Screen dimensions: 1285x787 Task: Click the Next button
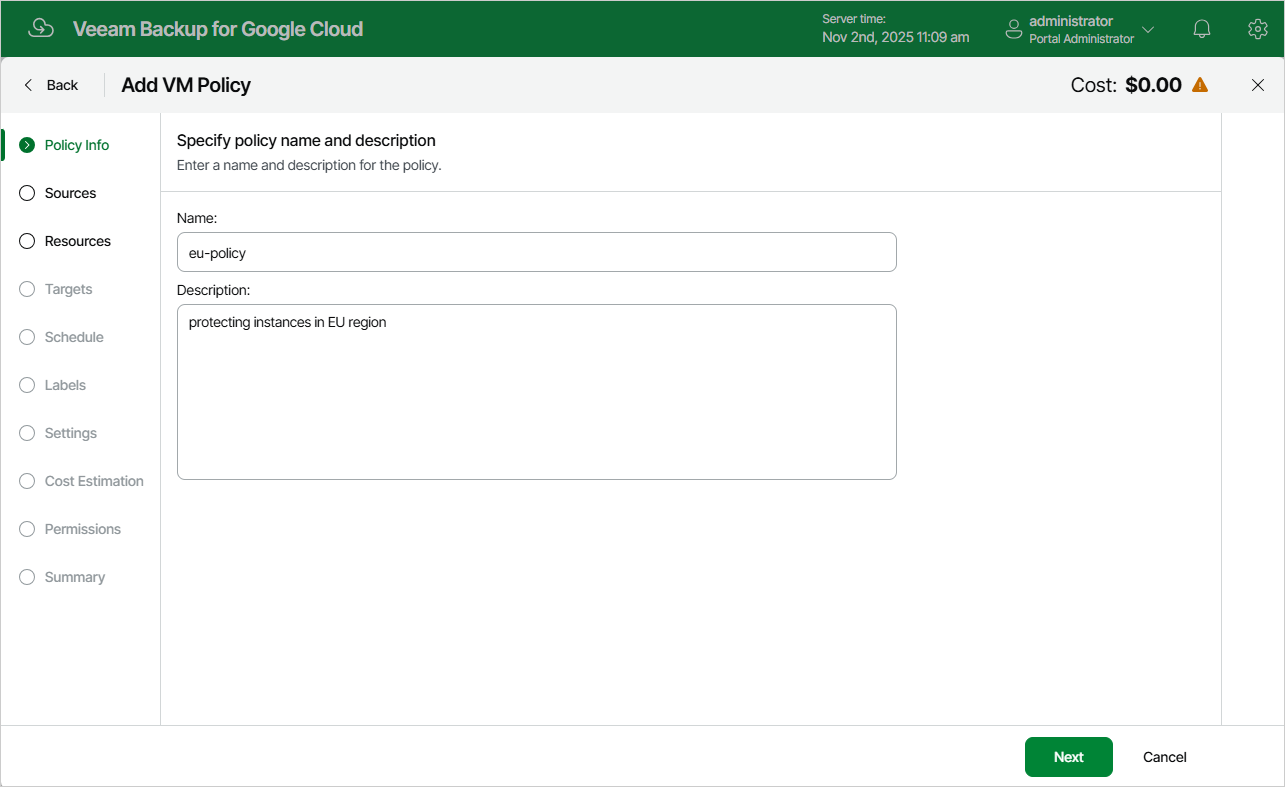pyautogui.click(x=1068, y=757)
